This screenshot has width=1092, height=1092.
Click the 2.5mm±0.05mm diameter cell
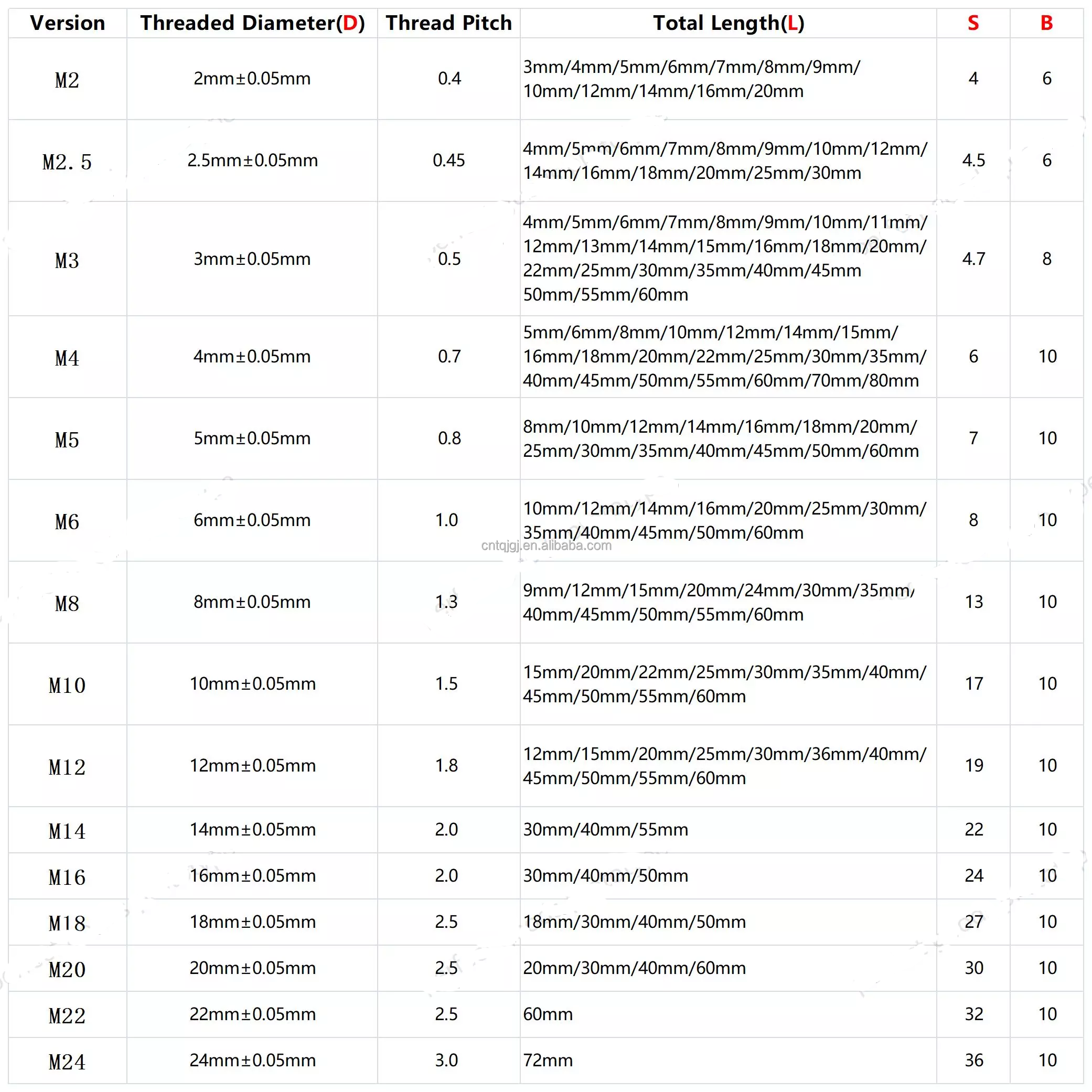253,160
